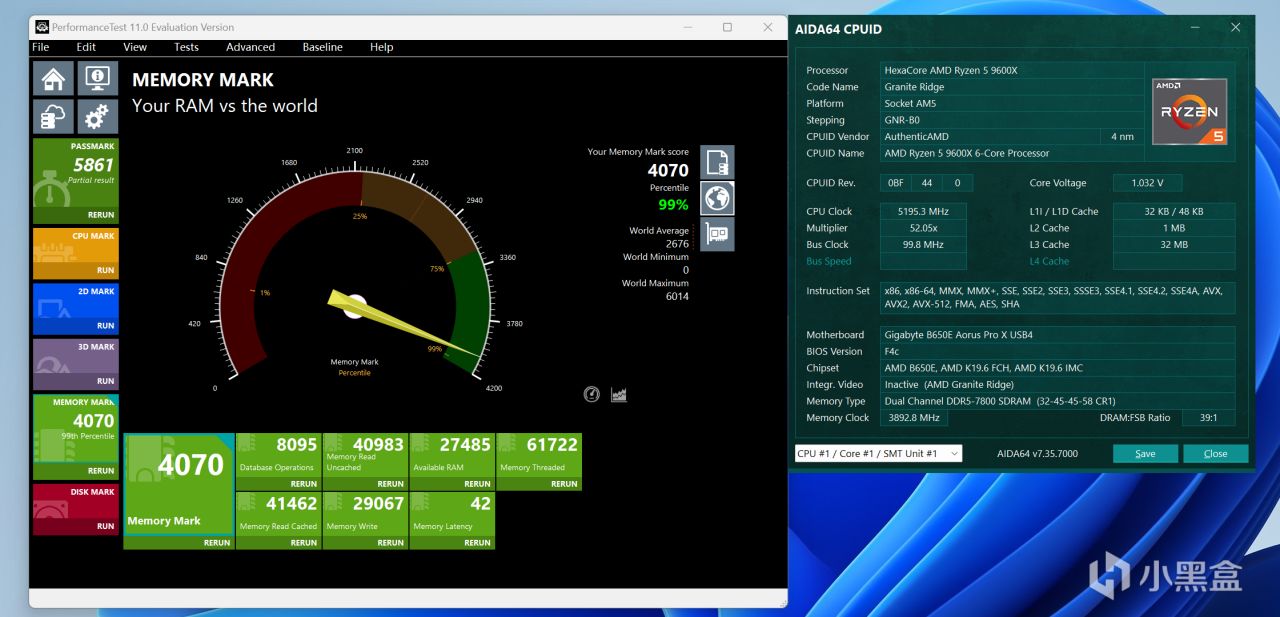Click the chart view icon below the dial
1280x617 pixels.
point(619,394)
